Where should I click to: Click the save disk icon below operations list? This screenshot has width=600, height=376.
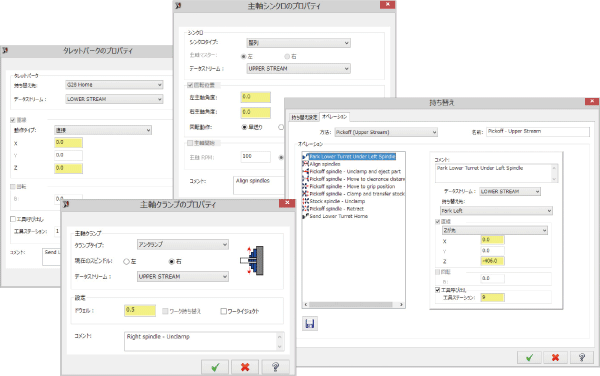coord(310,324)
